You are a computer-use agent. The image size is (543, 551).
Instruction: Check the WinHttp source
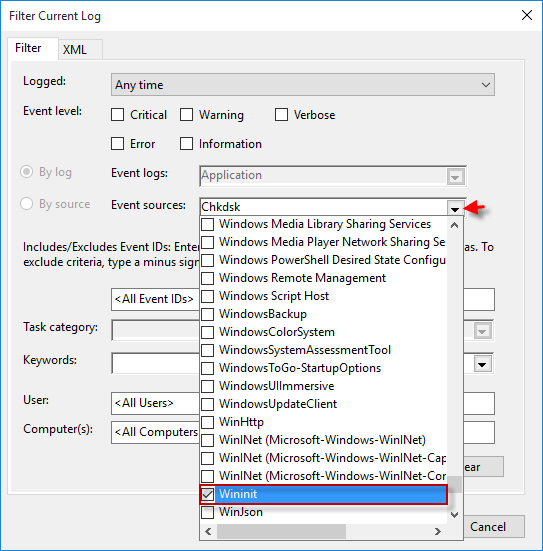pos(208,422)
